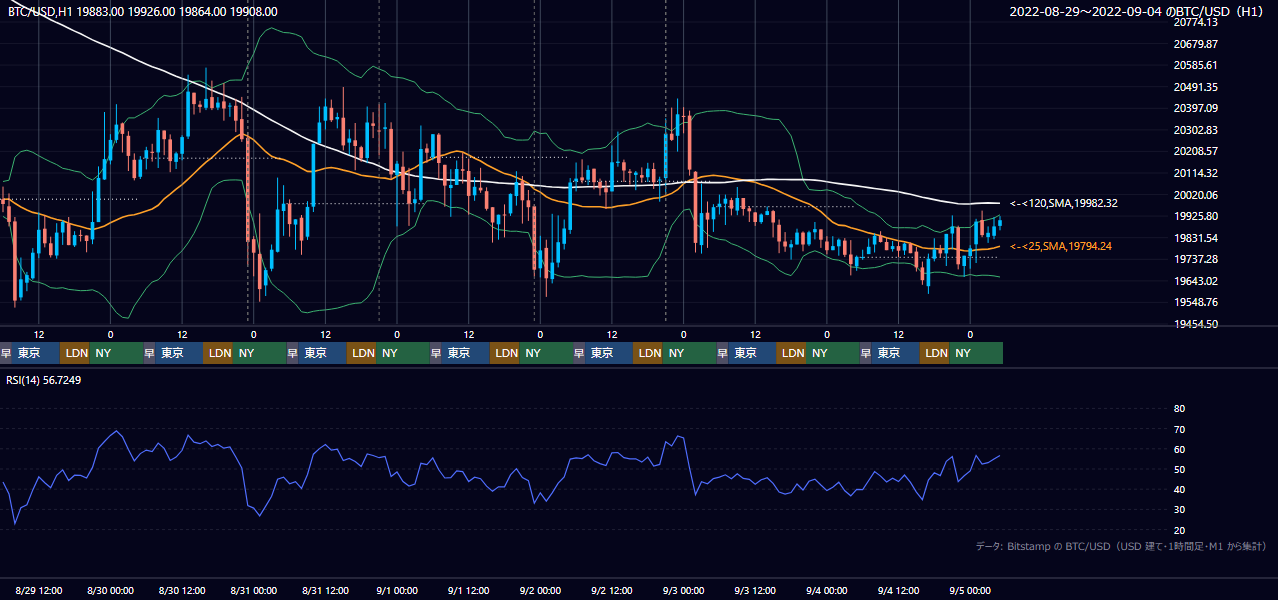Click the 9/4 00:00 date label
Screen dimensions: 1278x600
827,591
